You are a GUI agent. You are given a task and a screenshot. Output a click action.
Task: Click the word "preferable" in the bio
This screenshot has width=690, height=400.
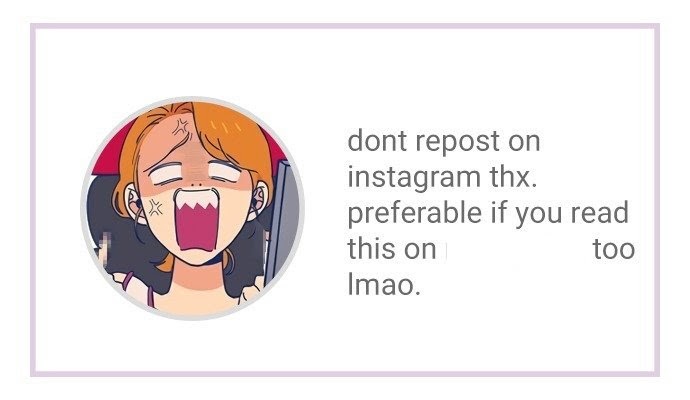415,213
